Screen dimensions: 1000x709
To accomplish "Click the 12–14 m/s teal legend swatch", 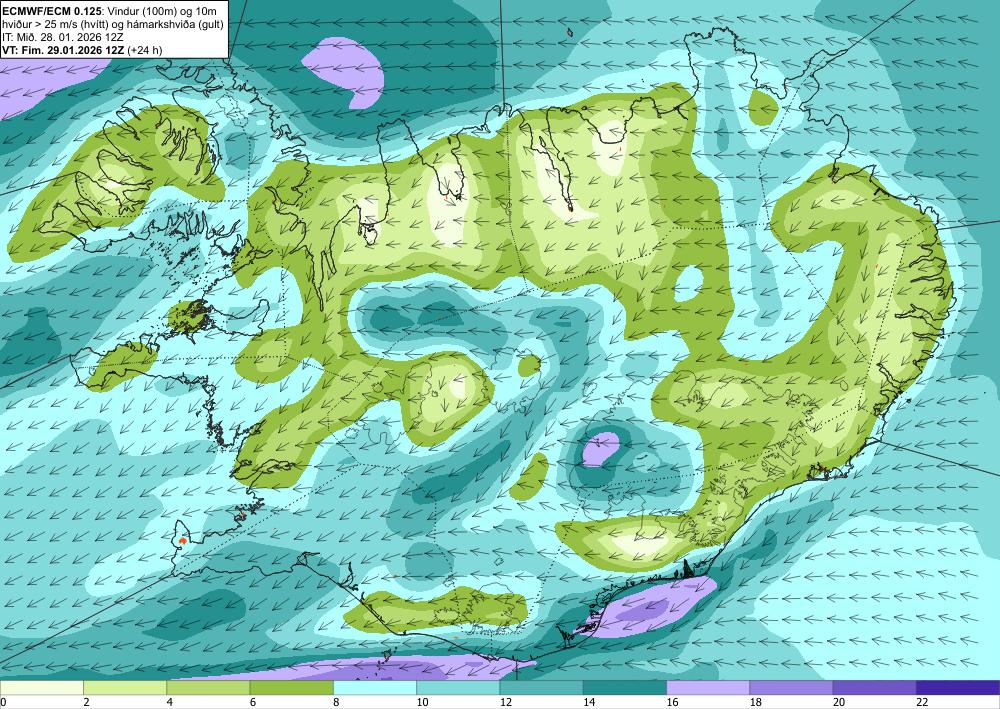I will tap(541, 687).
